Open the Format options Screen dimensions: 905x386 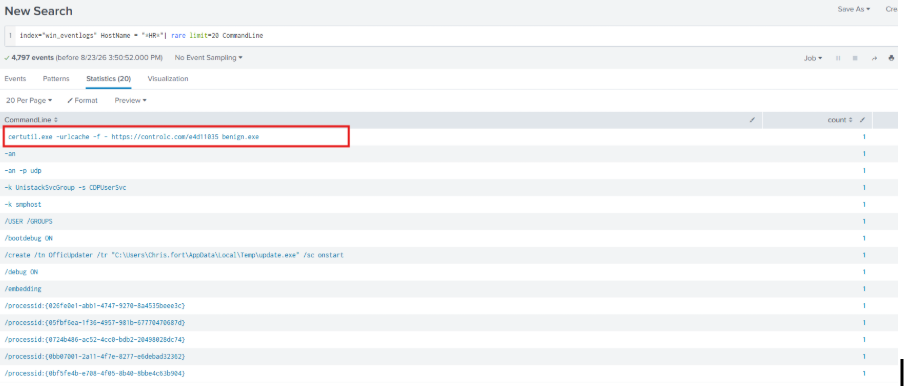coord(83,100)
